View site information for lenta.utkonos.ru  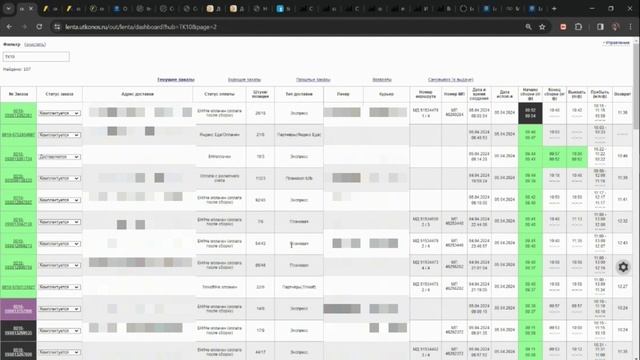point(57,27)
